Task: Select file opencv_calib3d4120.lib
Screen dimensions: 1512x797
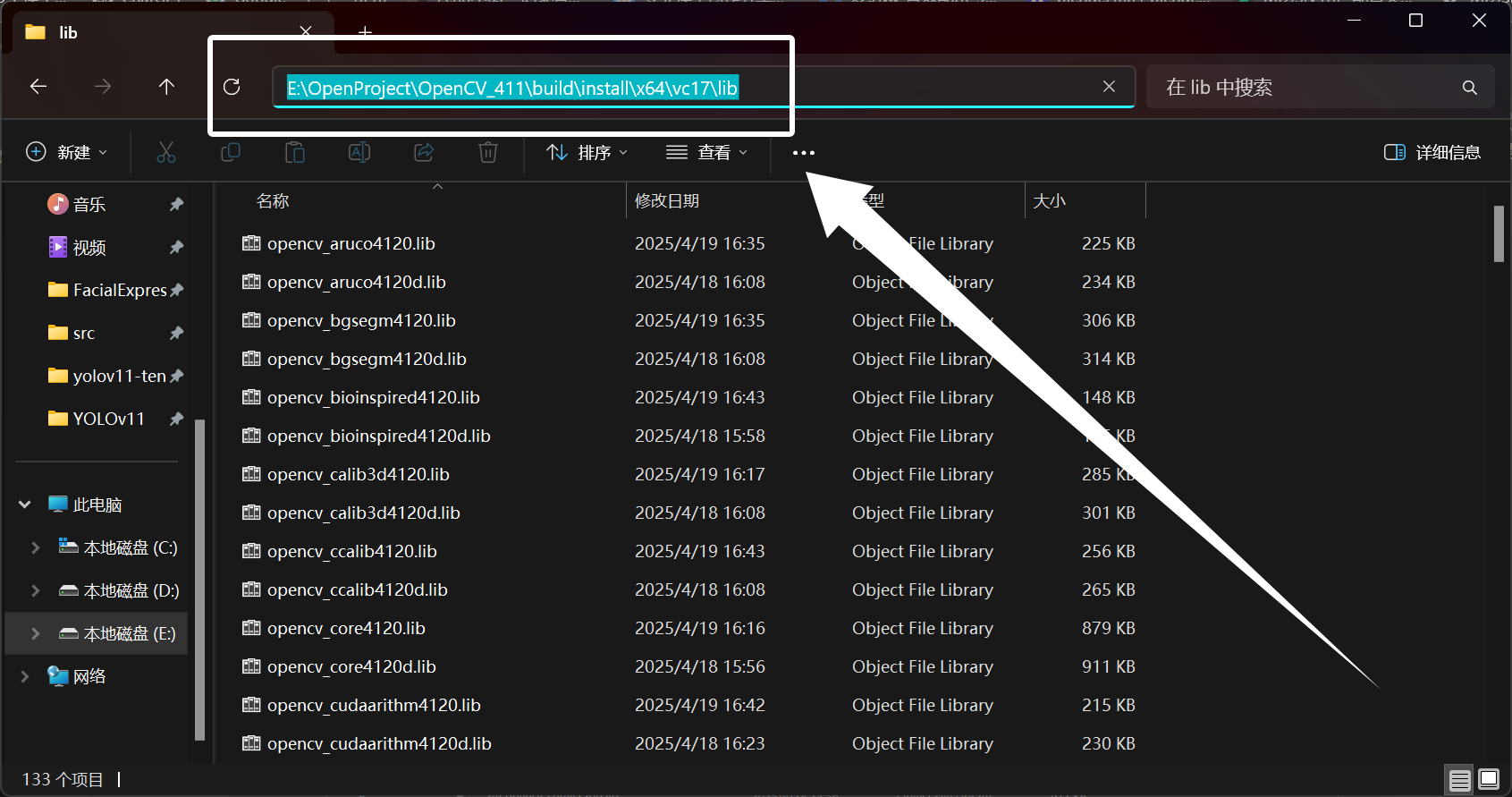Action: point(359,474)
